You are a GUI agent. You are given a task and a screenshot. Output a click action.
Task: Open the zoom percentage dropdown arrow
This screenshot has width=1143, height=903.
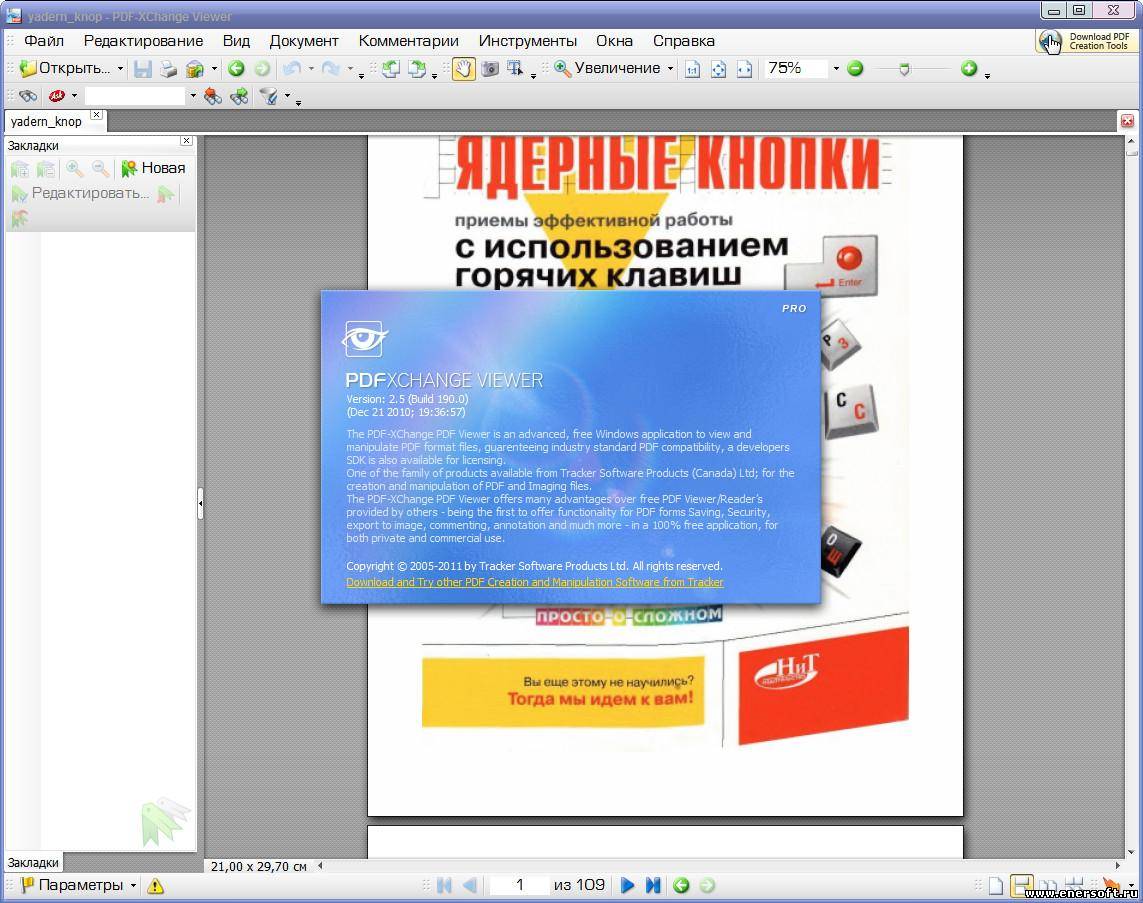(836, 69)
